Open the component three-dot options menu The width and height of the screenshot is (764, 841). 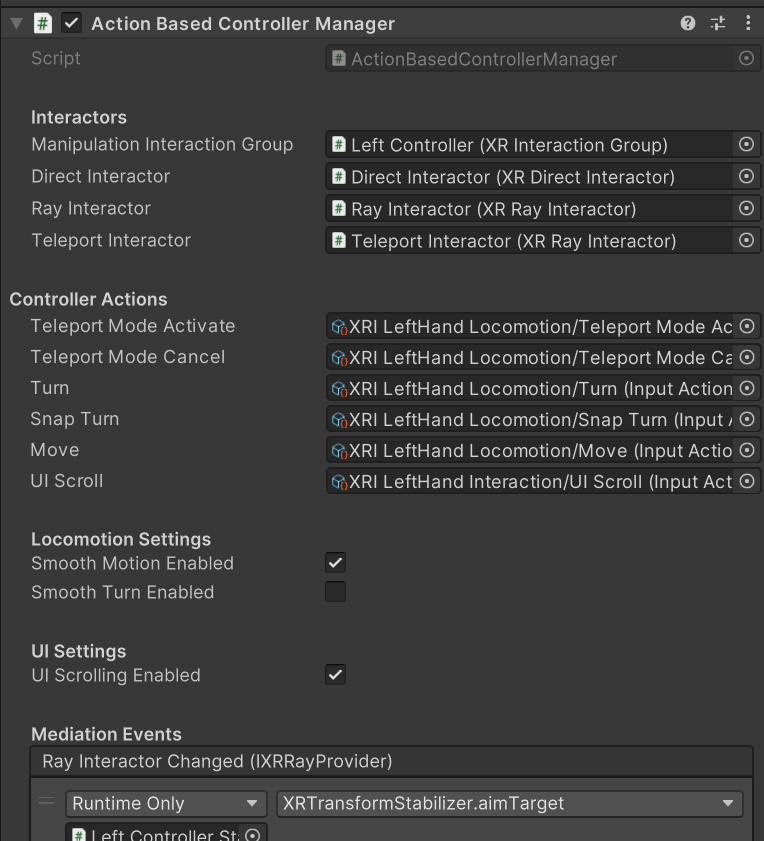(748, 23)
